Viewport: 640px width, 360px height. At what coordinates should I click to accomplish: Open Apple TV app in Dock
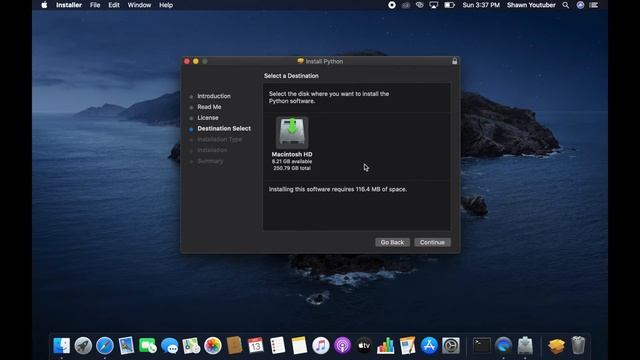(364, 346)
